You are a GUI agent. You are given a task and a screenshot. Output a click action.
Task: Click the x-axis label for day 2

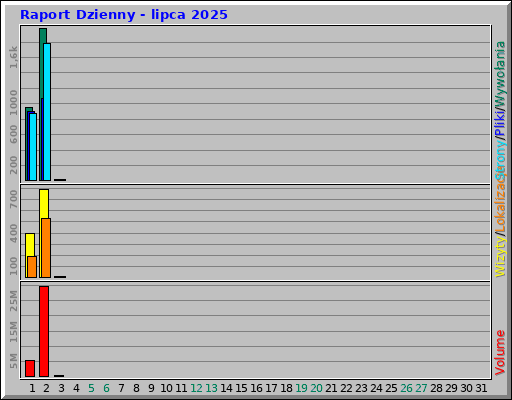click(46, 388)
